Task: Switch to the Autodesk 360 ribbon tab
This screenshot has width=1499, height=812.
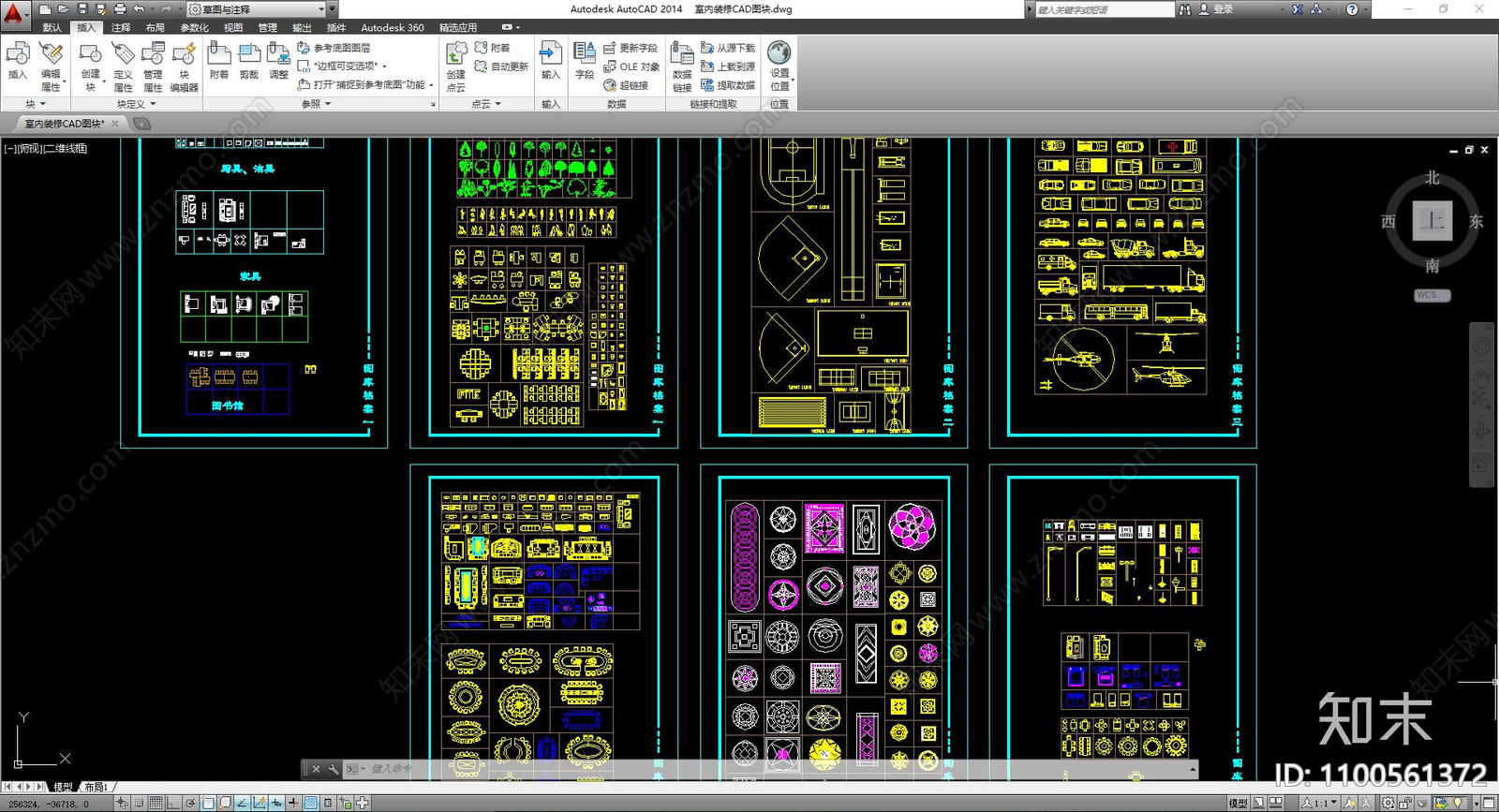Action: (x=393, y=28)
